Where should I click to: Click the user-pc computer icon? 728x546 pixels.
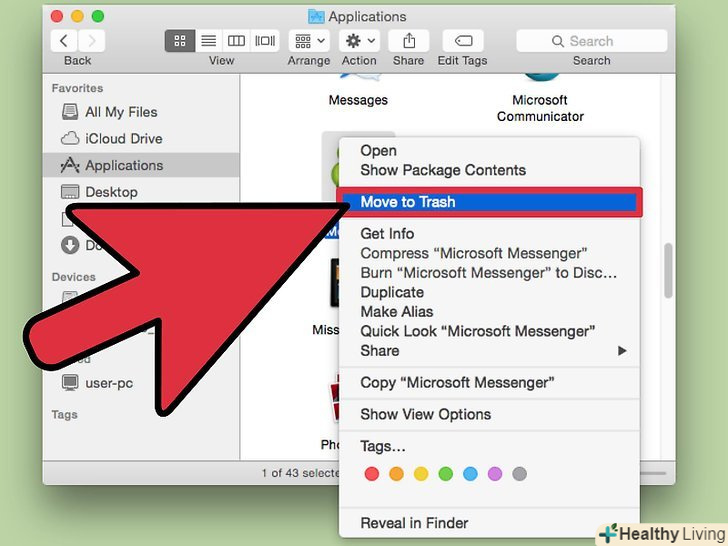click(70, 383)
